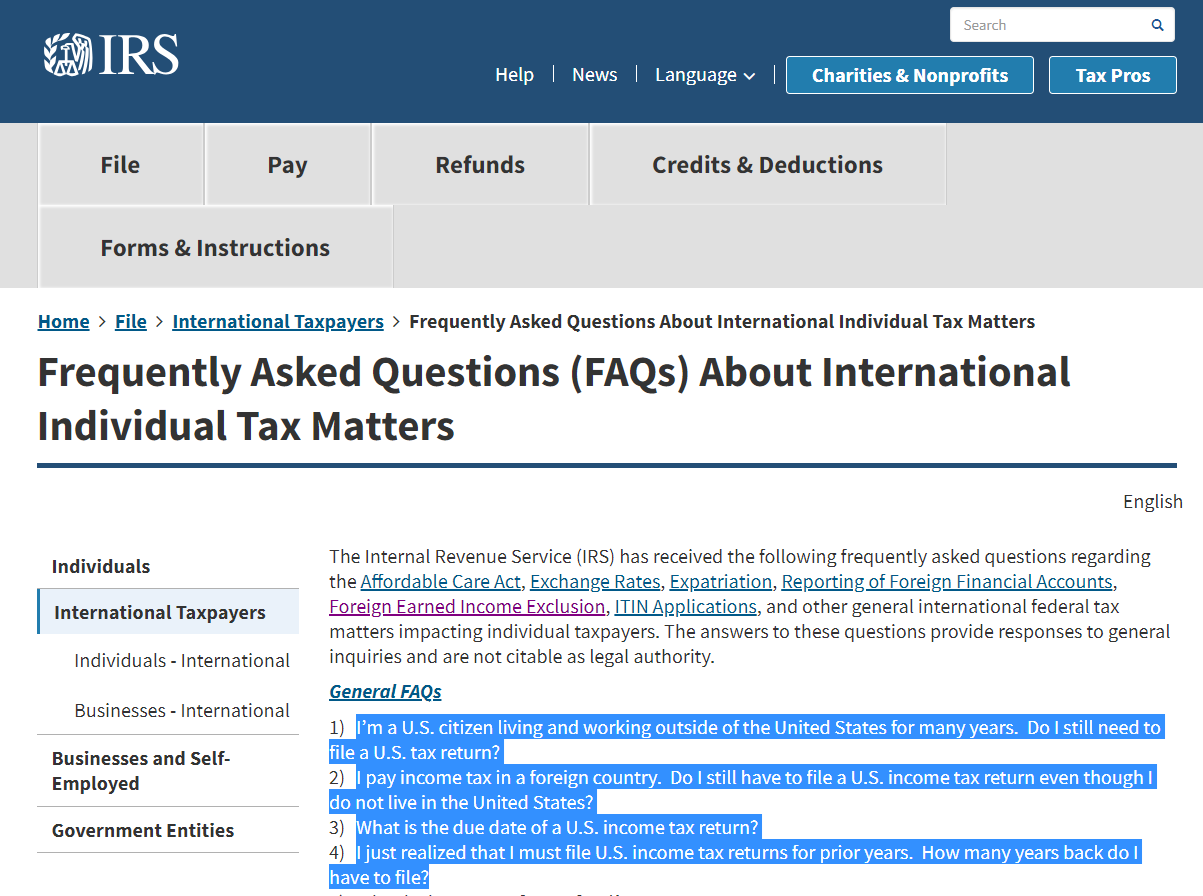Open the Charities & Nonprofits section
Image resolution: width=1203 pixels, height=896 pixels.
909,75
